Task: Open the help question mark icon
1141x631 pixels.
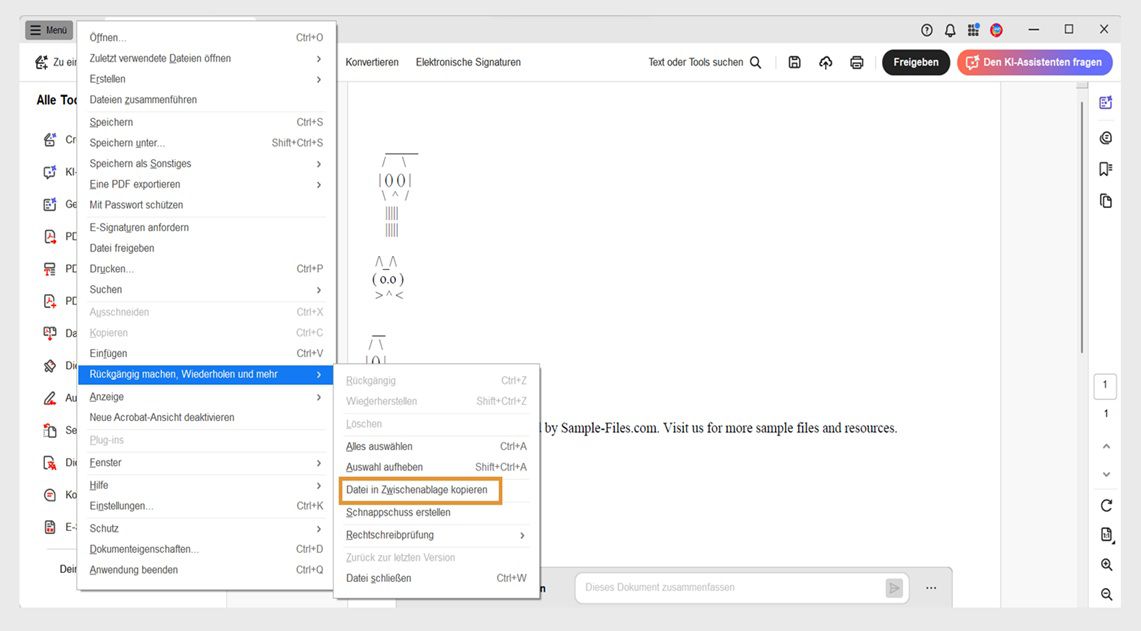Action: tap(926, 30)
